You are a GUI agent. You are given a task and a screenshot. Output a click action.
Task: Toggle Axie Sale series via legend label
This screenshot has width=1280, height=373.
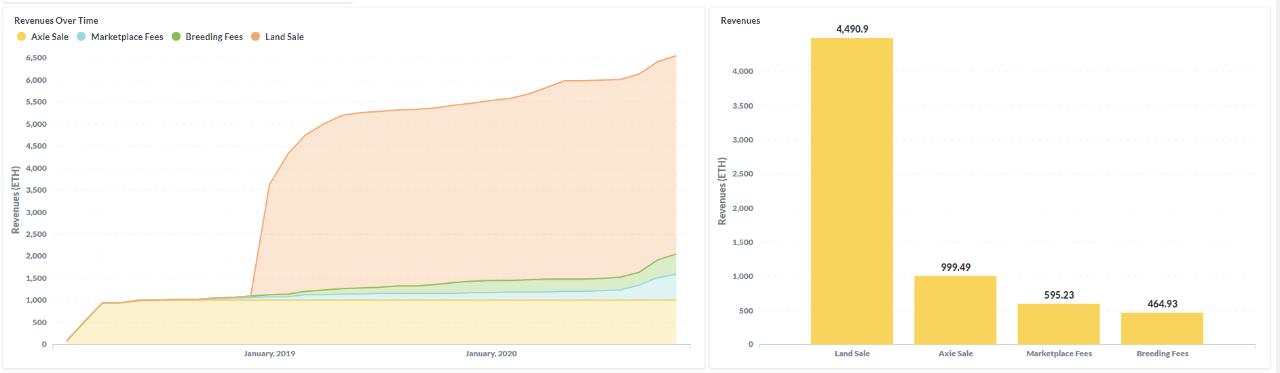click(50, 37)
